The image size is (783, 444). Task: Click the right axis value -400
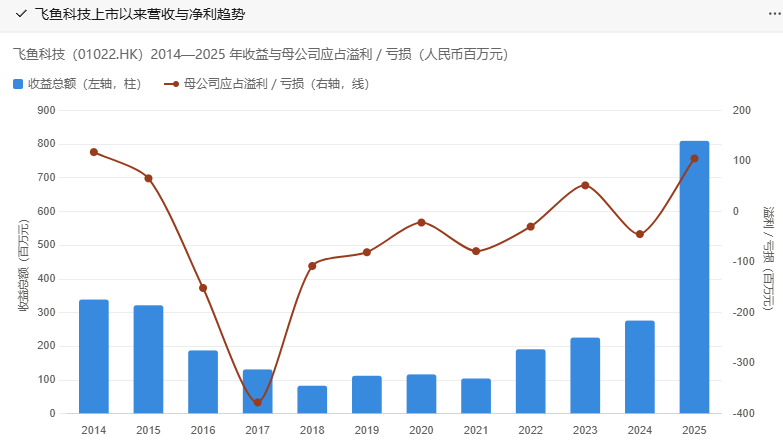coord(744,414)
